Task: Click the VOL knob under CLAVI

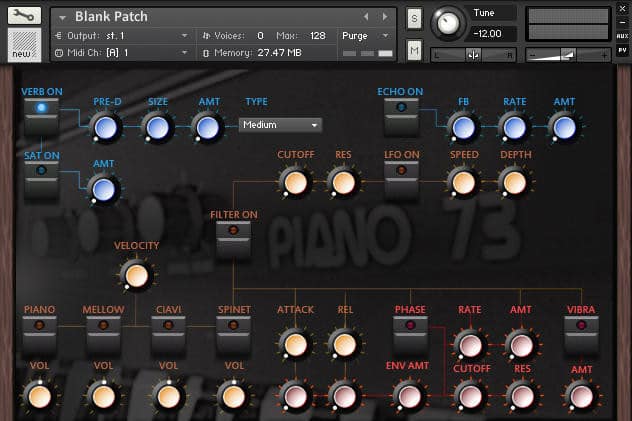Action: pyautogui.click(x=168, y=397)
